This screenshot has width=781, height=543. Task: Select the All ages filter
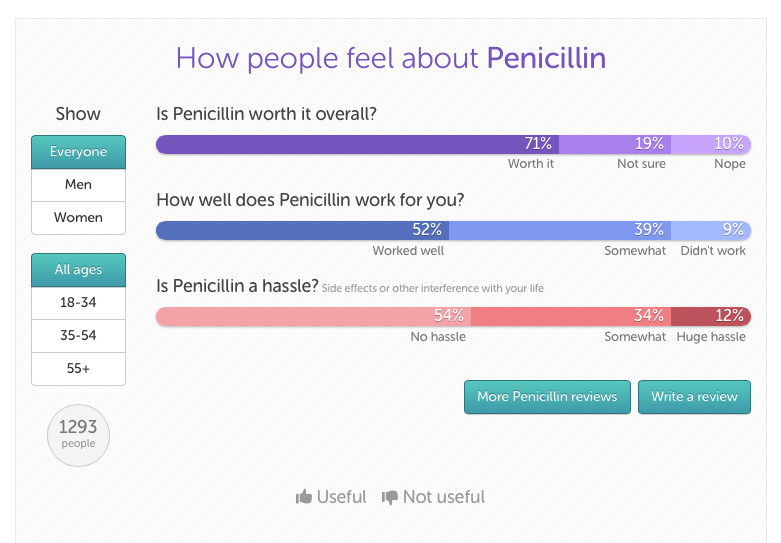(78, 270)
